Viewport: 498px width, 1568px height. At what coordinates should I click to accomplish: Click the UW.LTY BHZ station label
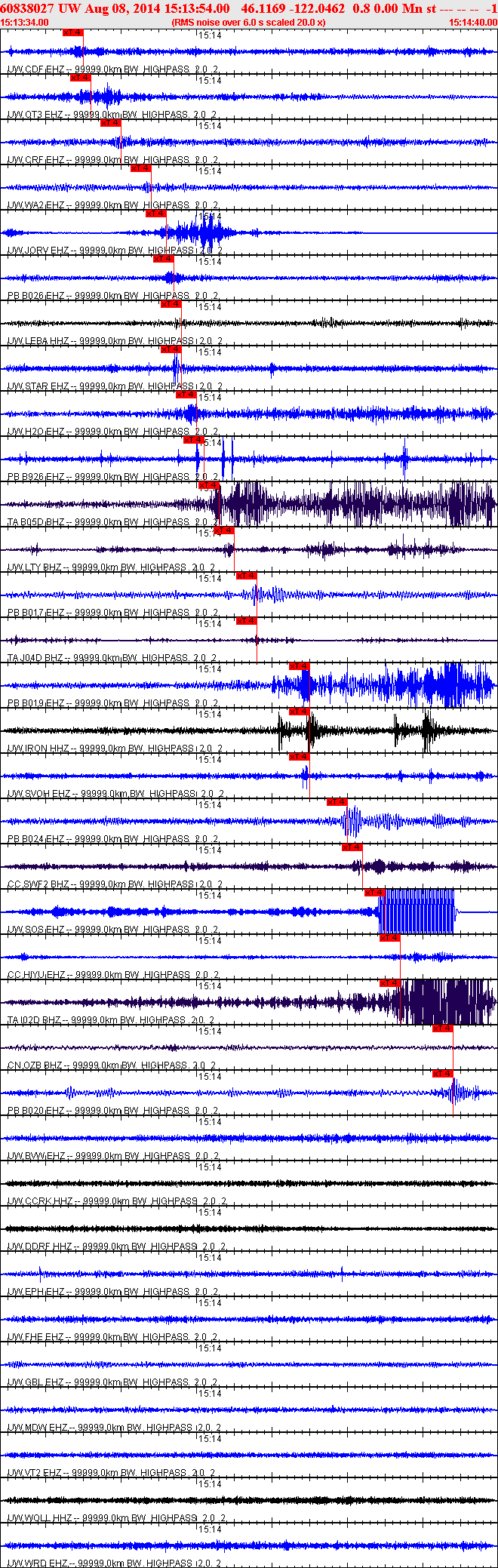(x=35, y=567)
